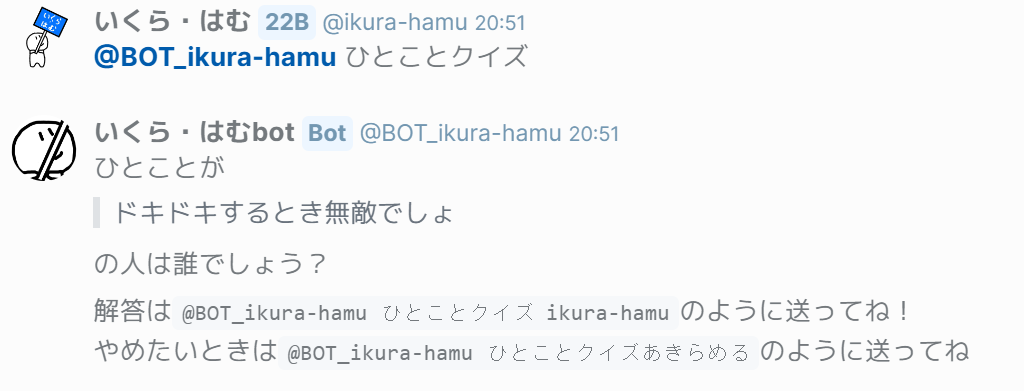Click the @BOT_ikura-hamu handle in bot header

tap(461, 134)
